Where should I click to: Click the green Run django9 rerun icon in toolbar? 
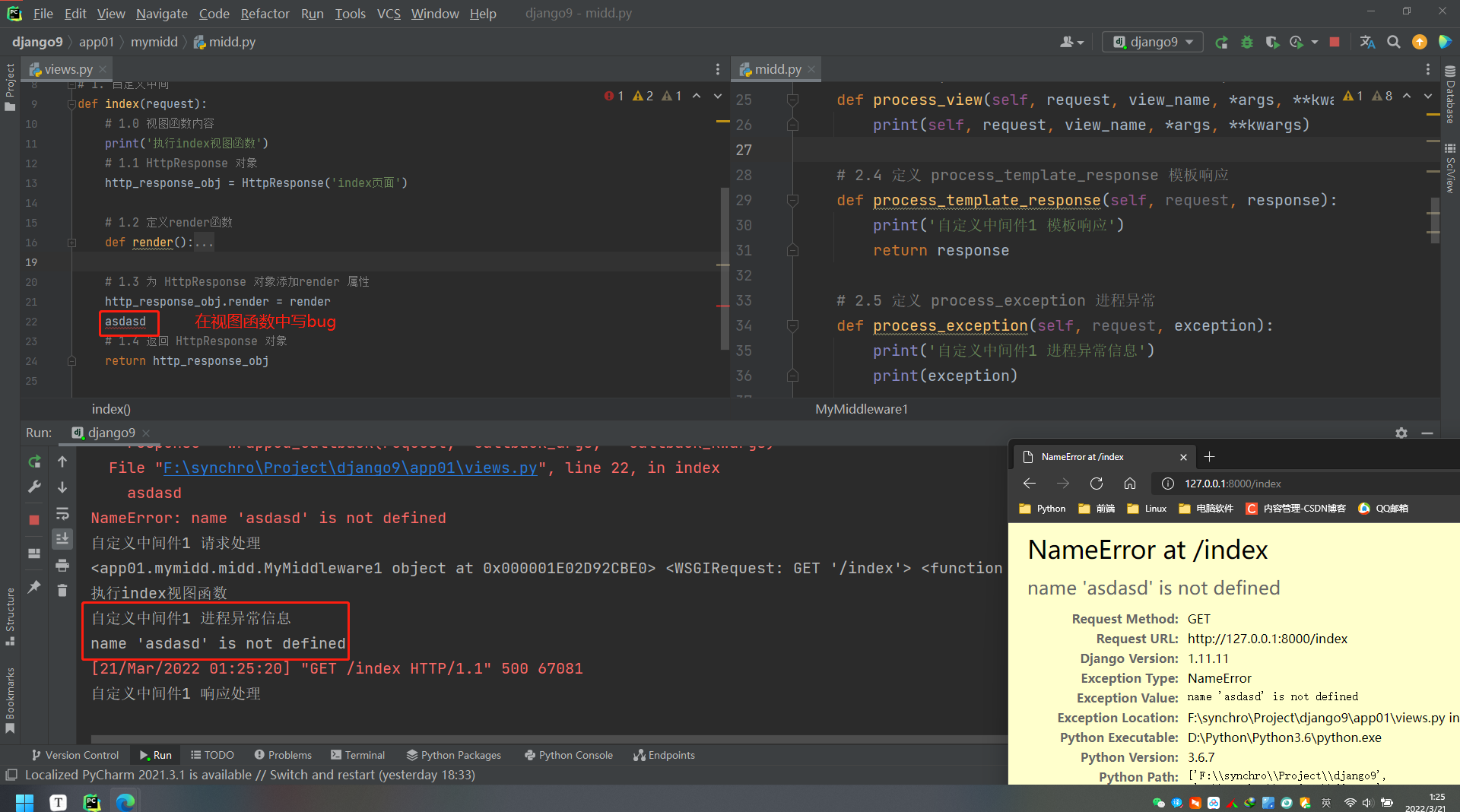[1221, 43]
